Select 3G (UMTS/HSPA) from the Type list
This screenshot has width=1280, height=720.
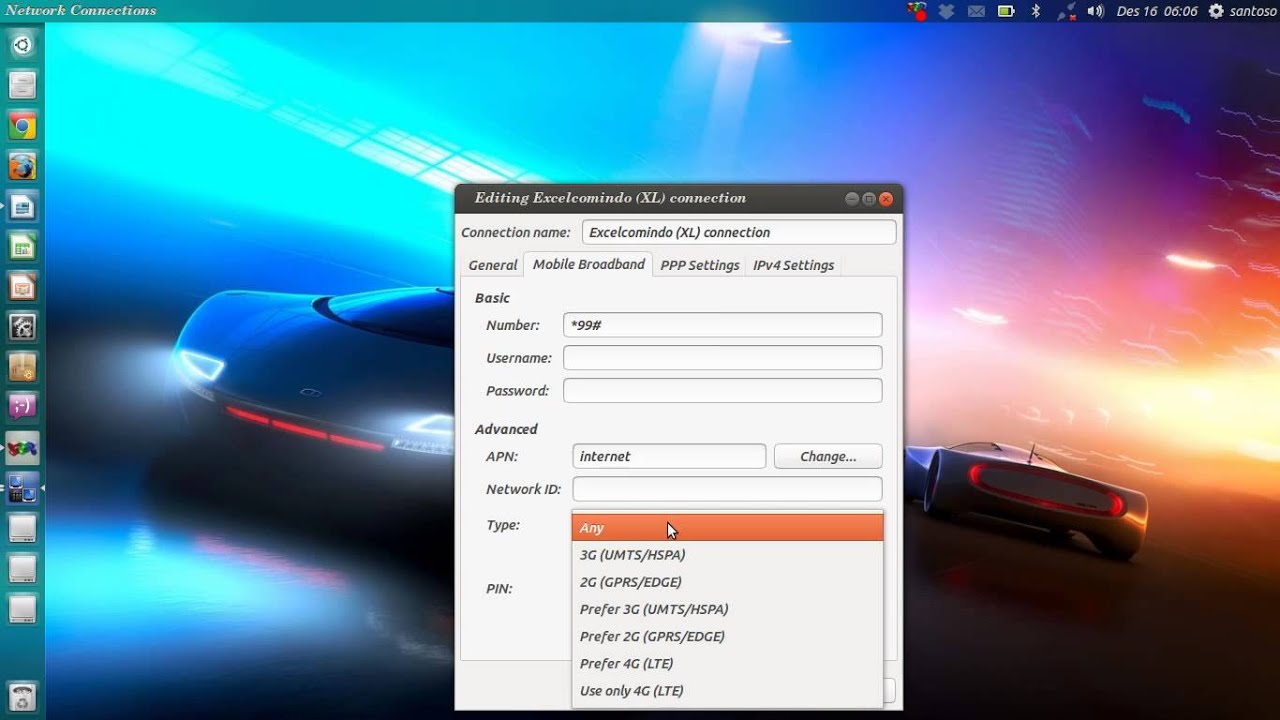click(727, 555)
